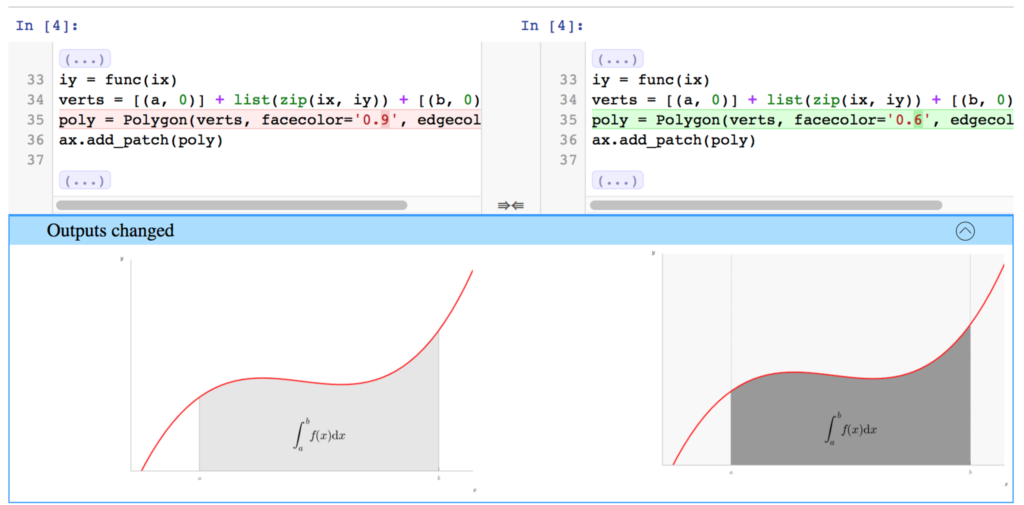Viewport: 1024px width, 505px height.
Task: Click the merge arrows icon between panes
Action: point(511,205)
